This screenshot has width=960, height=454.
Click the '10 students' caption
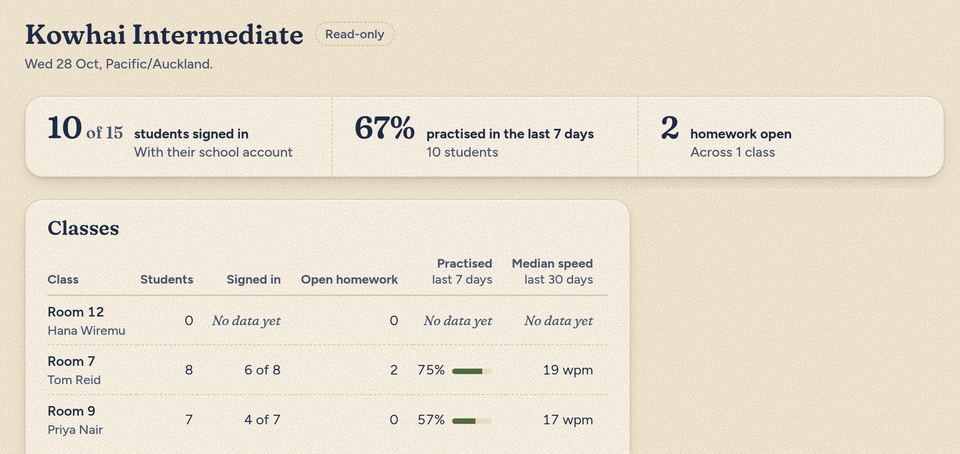(462, 152)
